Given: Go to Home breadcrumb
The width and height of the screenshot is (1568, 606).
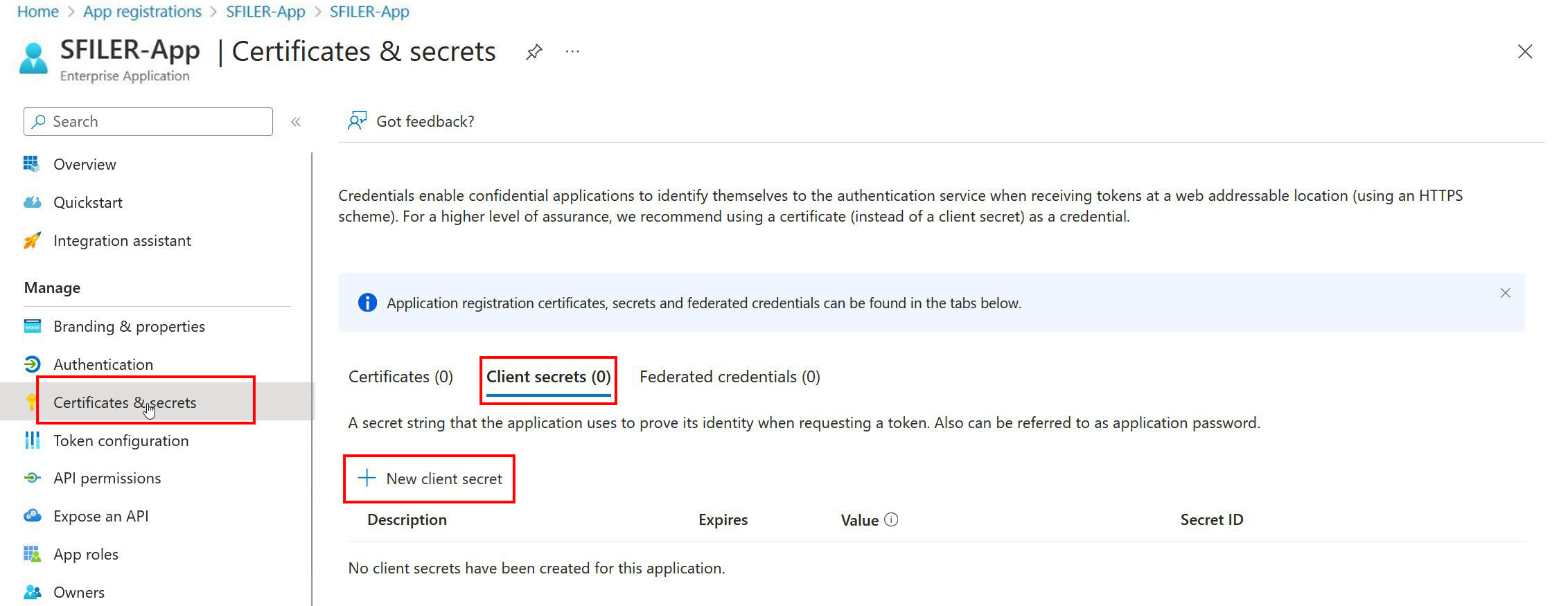Looking at the screenshot, I should [38, 12].
